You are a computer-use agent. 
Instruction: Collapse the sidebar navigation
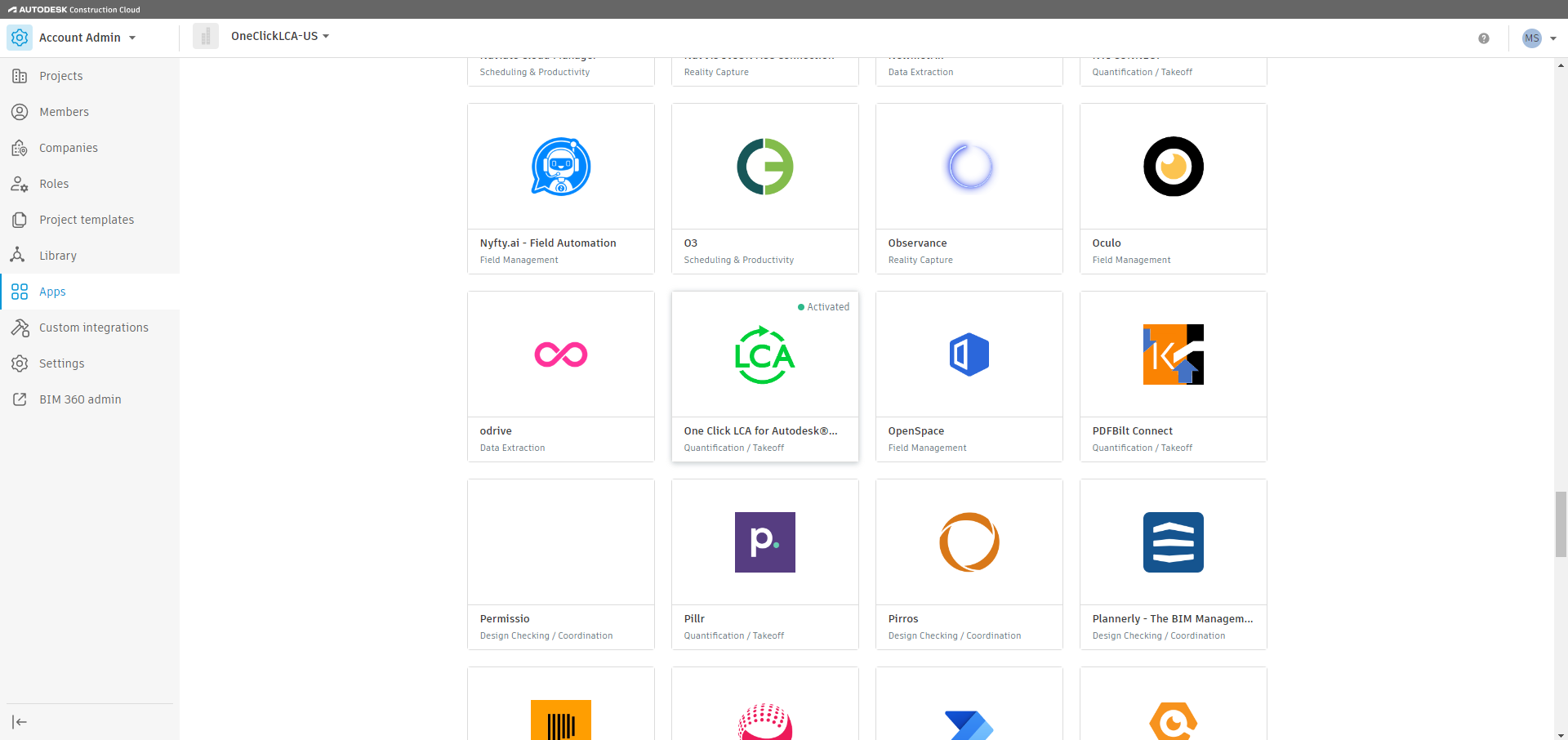[20, 722]
